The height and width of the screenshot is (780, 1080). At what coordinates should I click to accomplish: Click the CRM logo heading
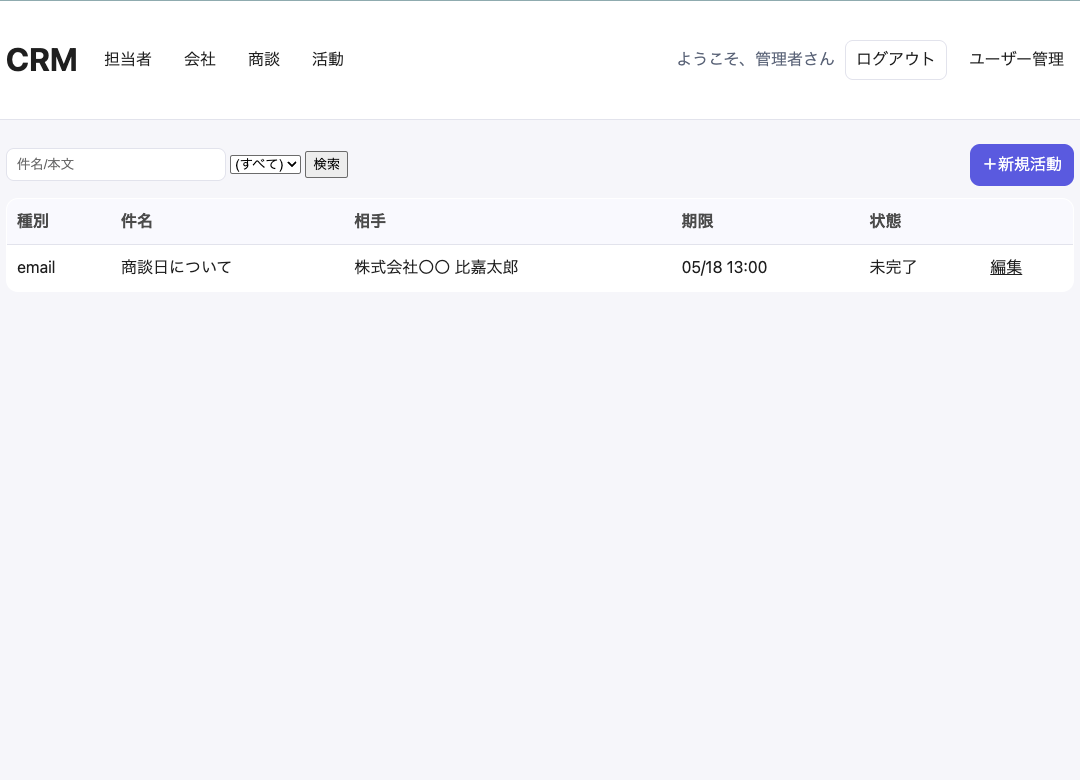coord(41,60)
